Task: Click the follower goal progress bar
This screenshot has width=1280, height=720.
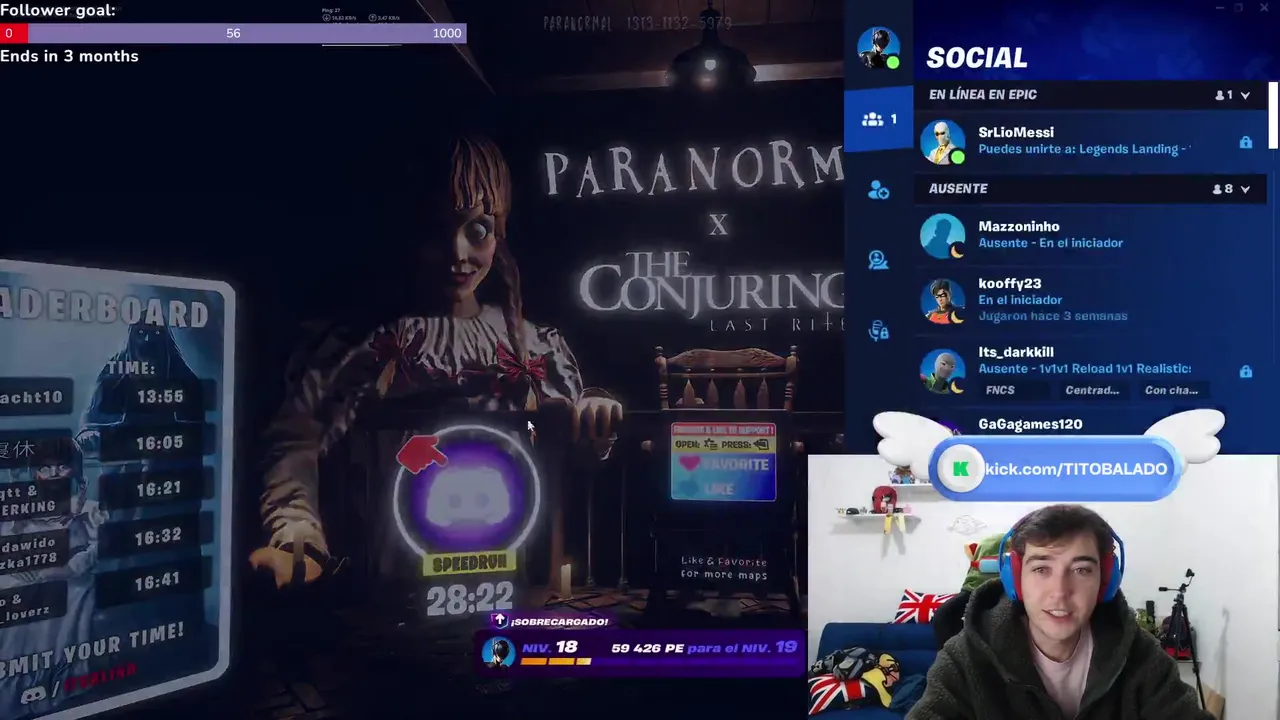Action: click(233, 33)
